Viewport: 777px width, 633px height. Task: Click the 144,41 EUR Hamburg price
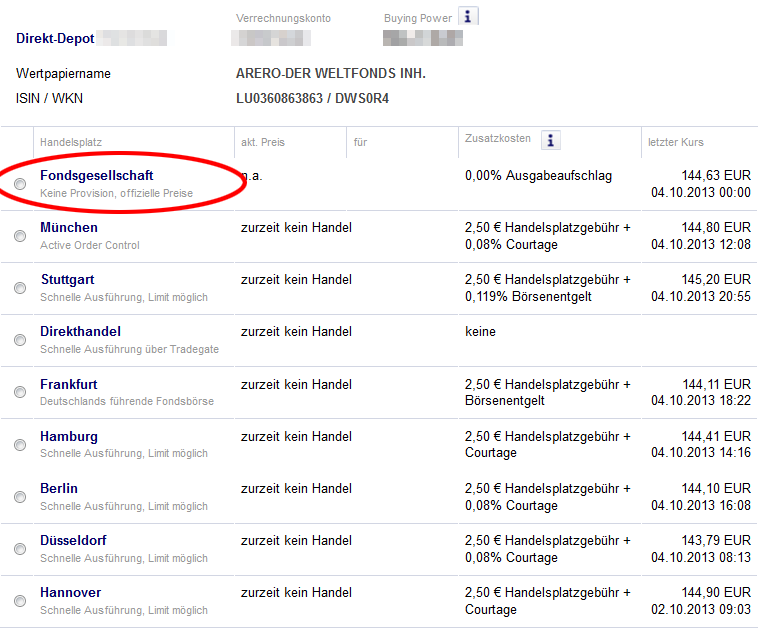click(x=716, y=437)
